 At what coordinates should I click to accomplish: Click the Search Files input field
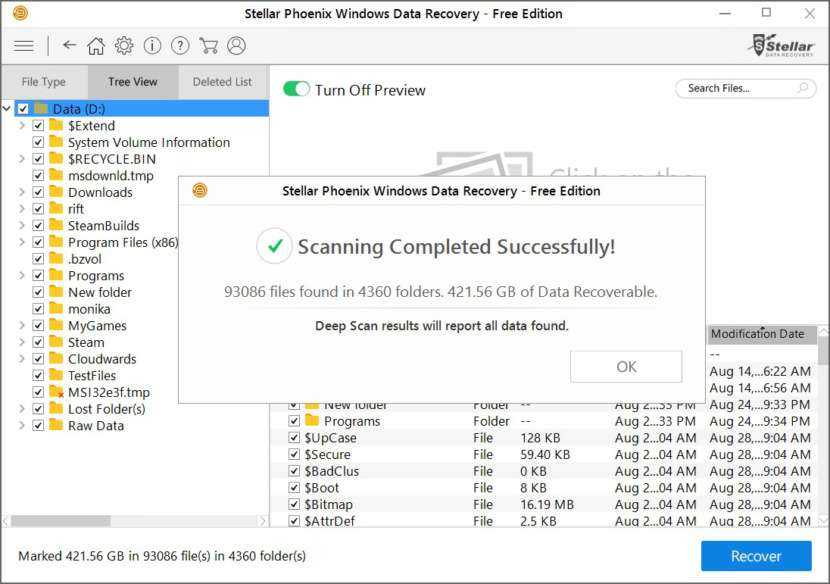tap(736, 88)
